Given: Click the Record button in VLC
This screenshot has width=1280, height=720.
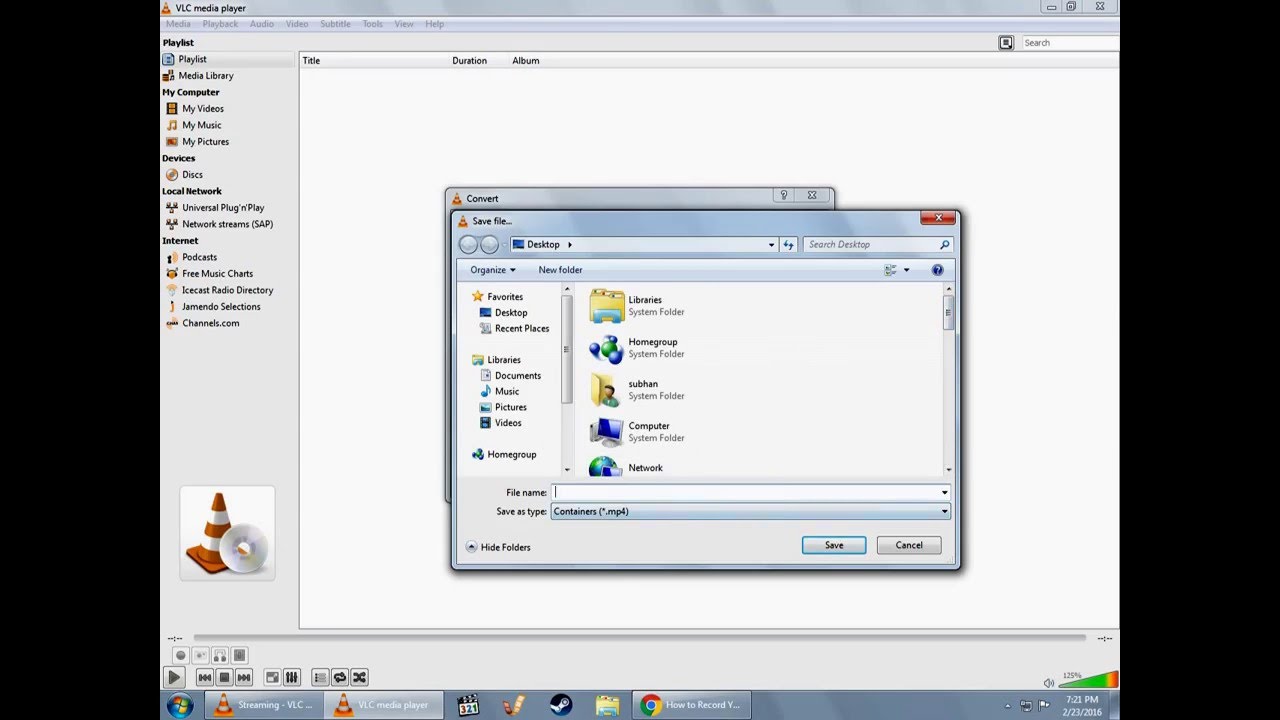Looking at the screenshot, I should click(181, 656).
